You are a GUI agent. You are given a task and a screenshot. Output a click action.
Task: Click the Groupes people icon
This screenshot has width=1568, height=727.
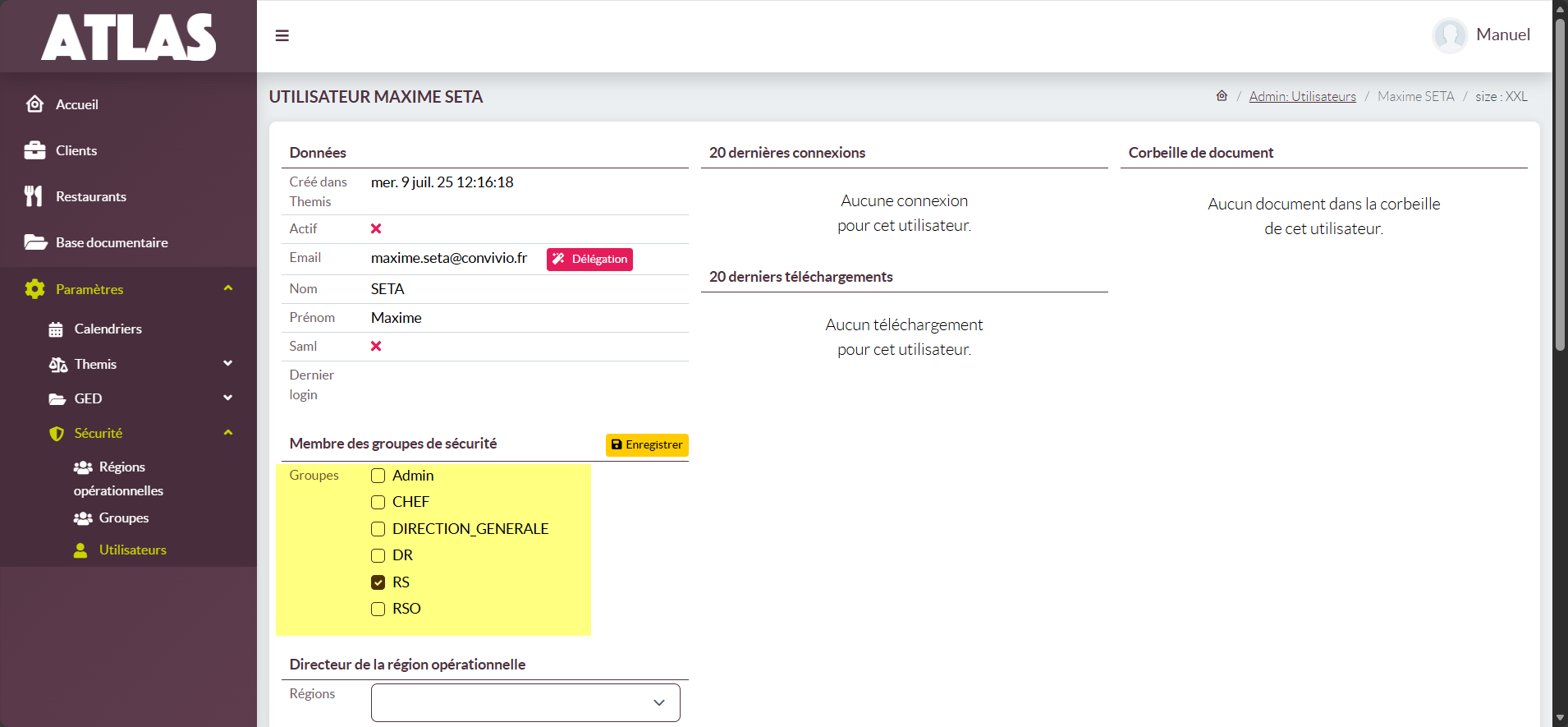pyautogui.click(x=83, y=518)
